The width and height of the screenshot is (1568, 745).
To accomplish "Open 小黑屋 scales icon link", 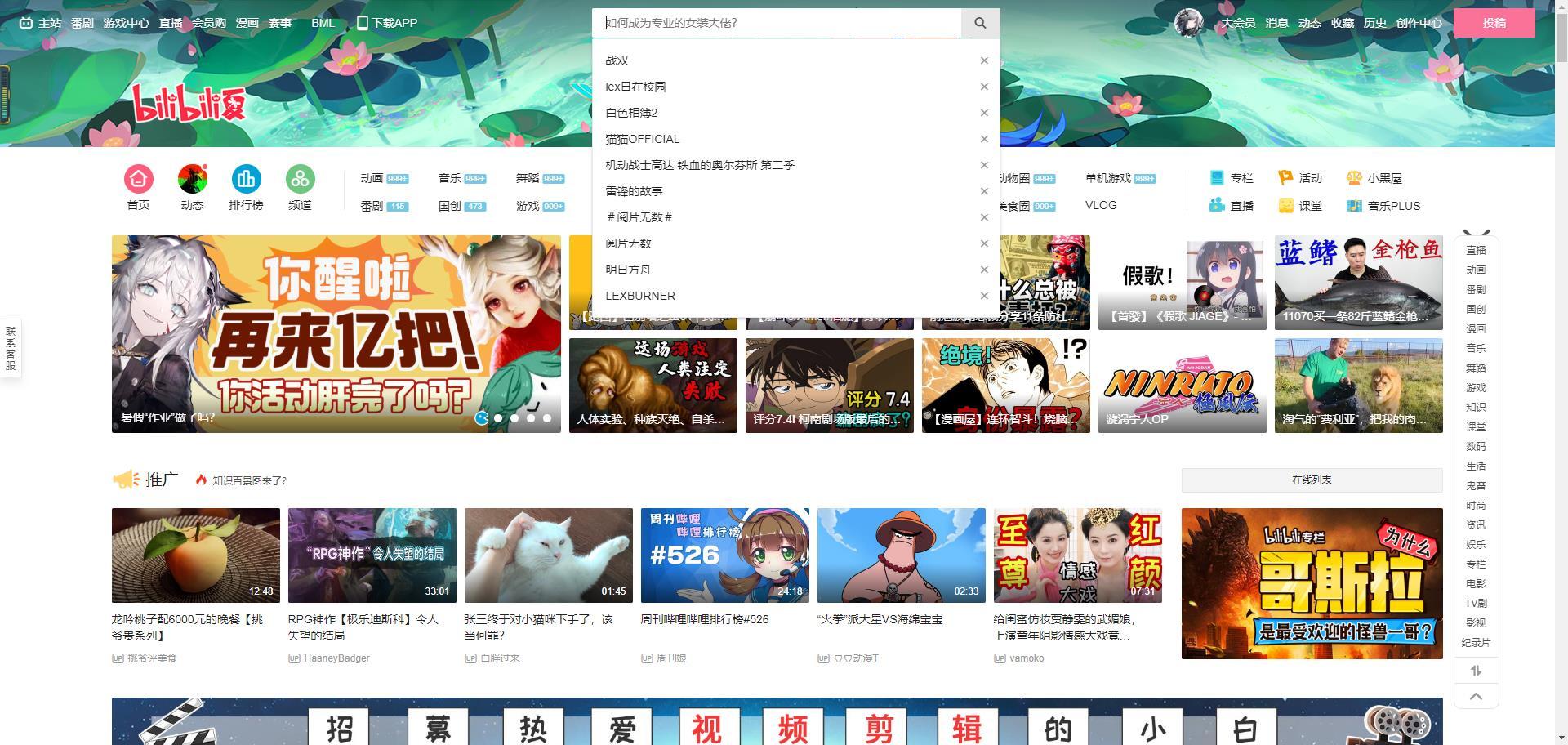I will coord(1374,178).
